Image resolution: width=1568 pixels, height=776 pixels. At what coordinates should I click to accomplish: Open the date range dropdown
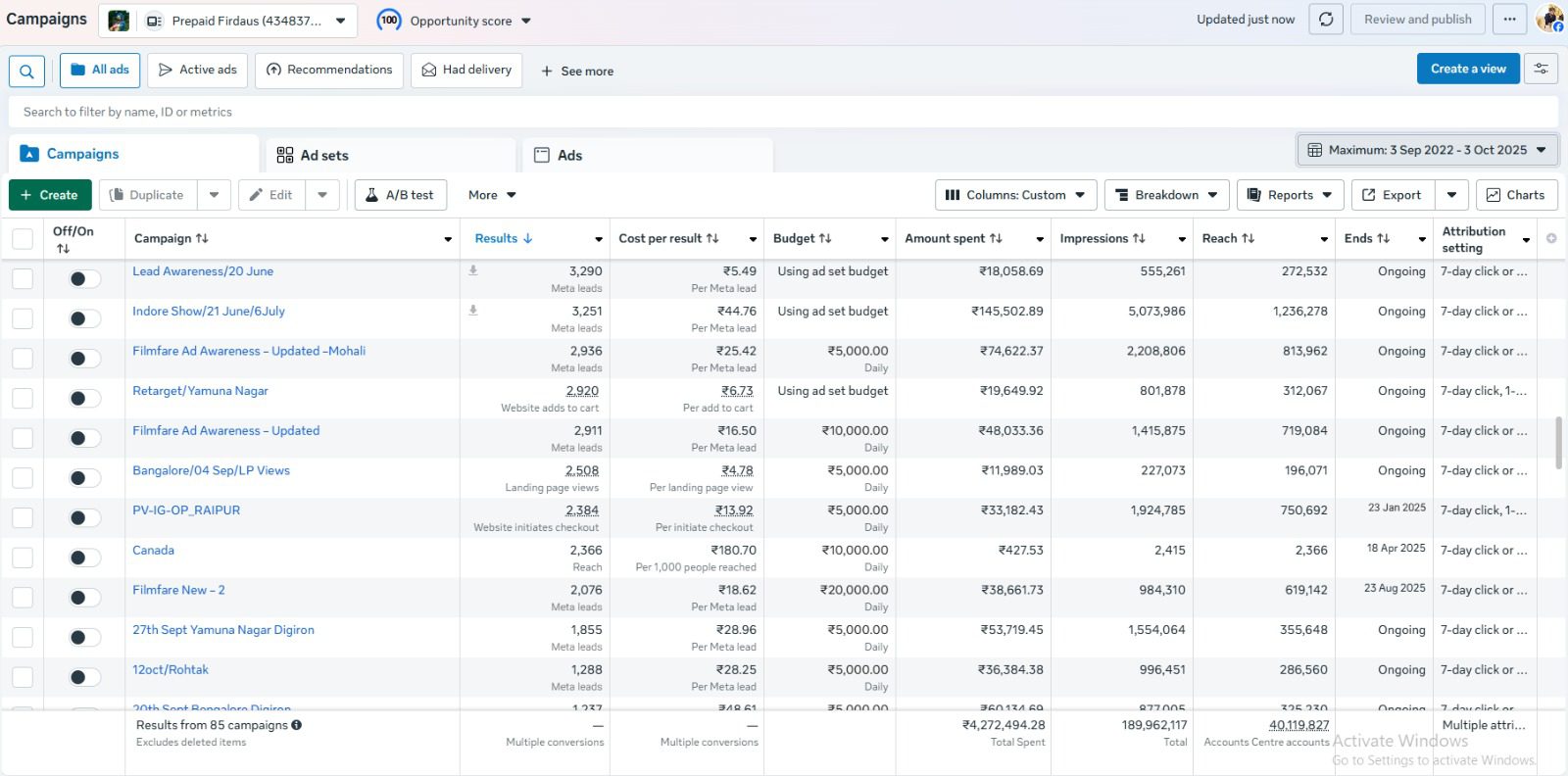point(1427,150)
